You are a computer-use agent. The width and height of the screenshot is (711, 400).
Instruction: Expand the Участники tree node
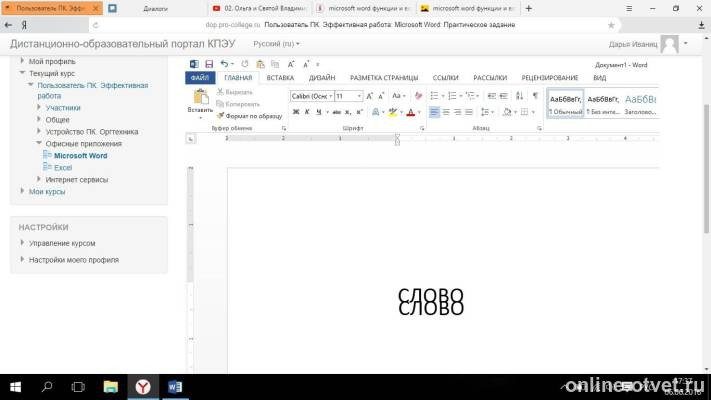click(39, 107)
